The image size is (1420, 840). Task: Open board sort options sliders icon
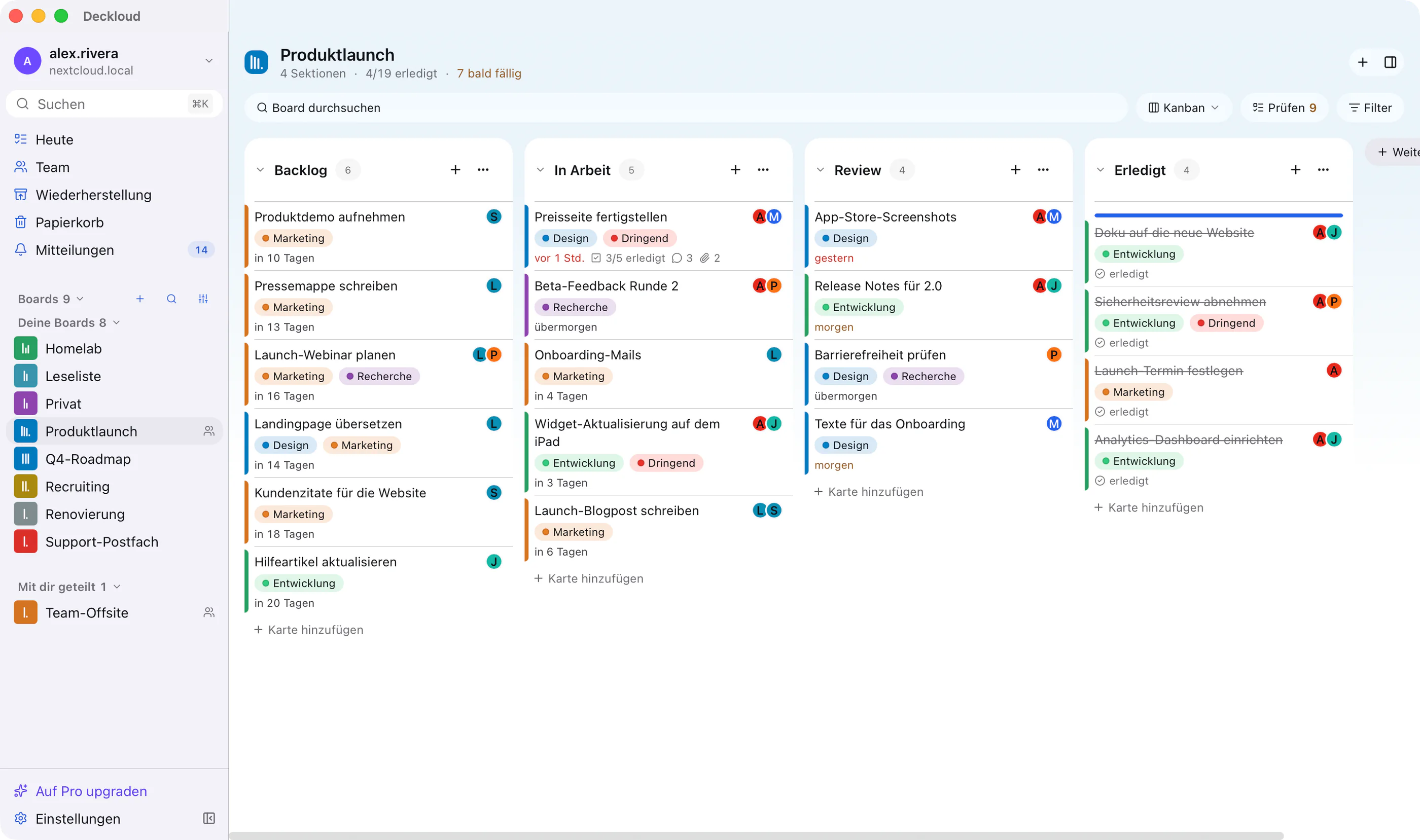coord(203,299)
